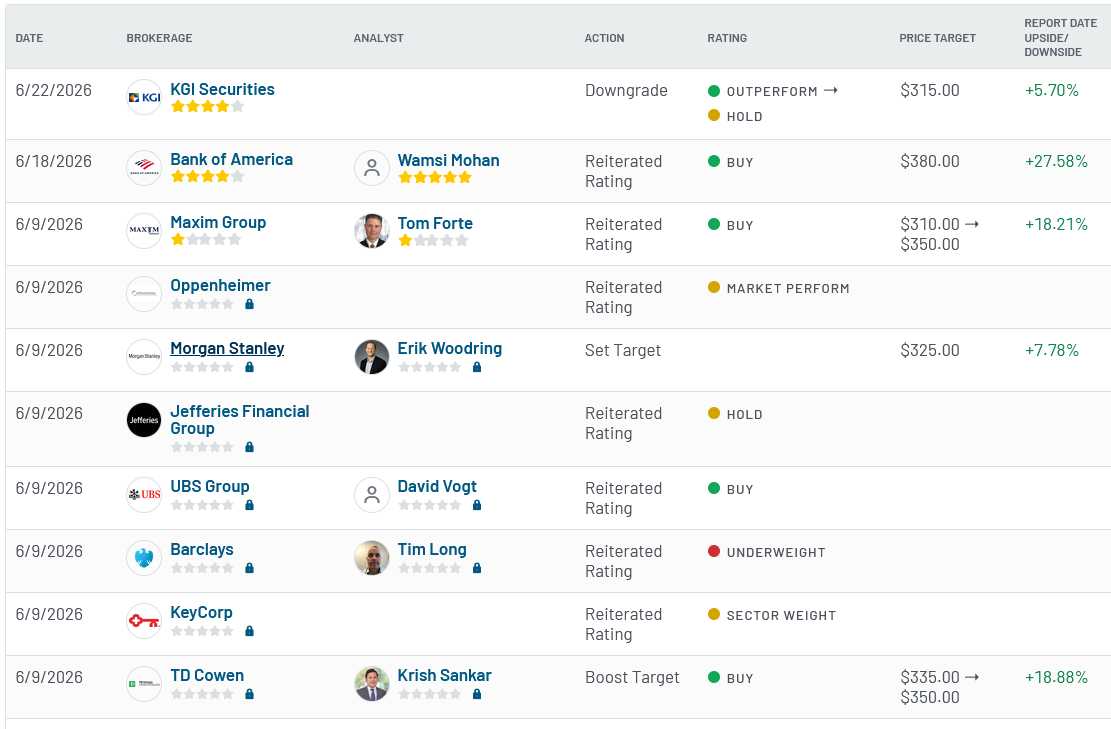
Task: Click Maxim Group one-star rating
Action: pyautogui.click(x=206, y=239)
